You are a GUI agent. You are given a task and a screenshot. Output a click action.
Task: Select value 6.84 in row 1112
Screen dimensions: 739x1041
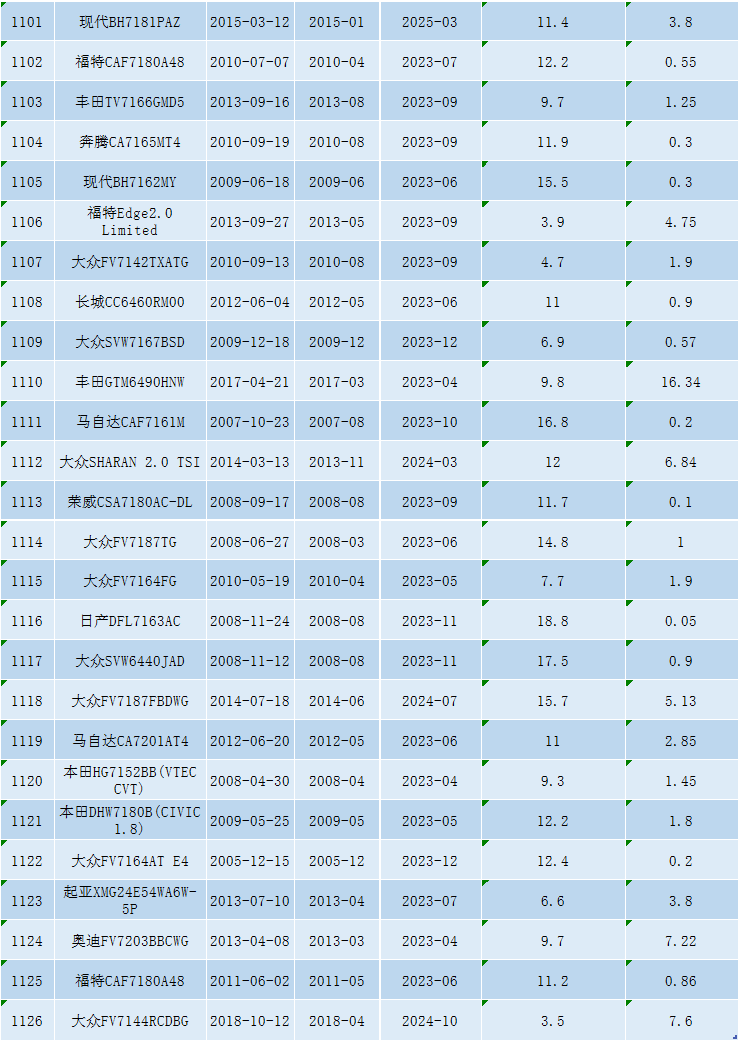[x=681, y=461]
